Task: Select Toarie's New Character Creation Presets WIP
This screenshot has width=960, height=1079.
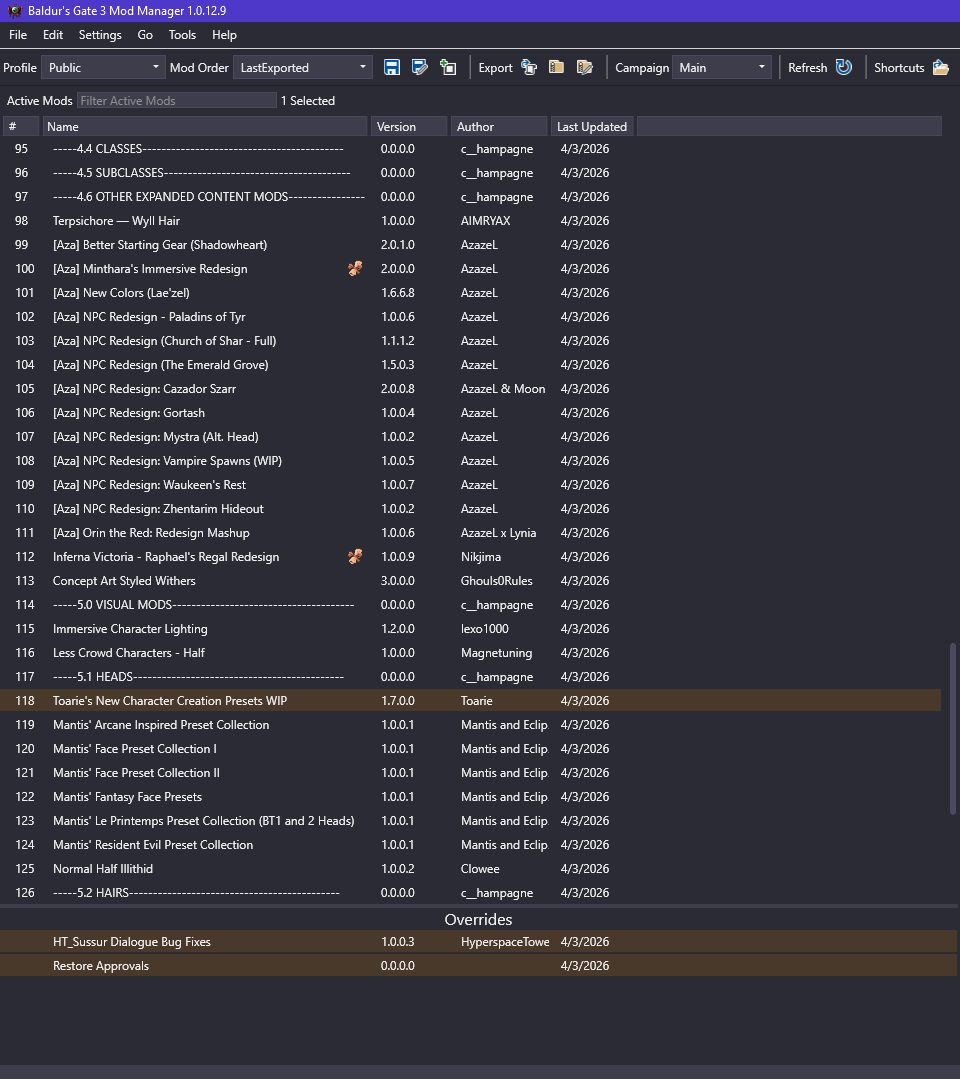Action: point(471,701)
